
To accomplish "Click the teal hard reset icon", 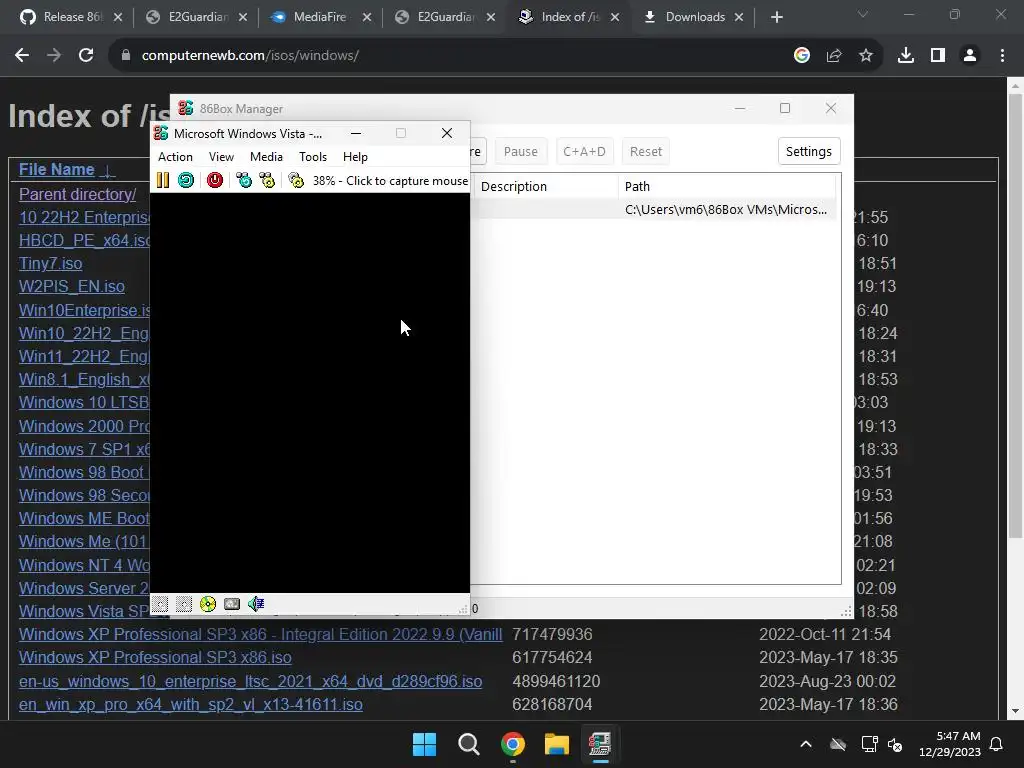I will (x=185, y=180).
